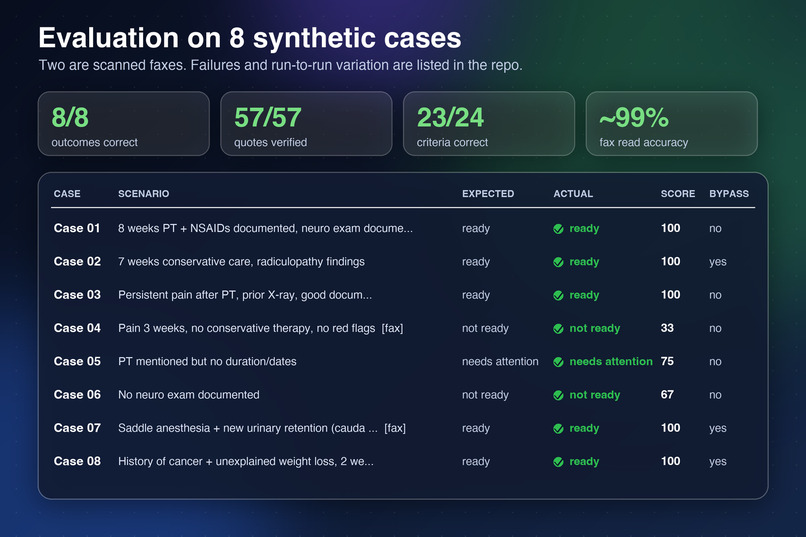Click the score 67 in Case 06 row
Screen dimensions: 806x537
coord(667,395)
